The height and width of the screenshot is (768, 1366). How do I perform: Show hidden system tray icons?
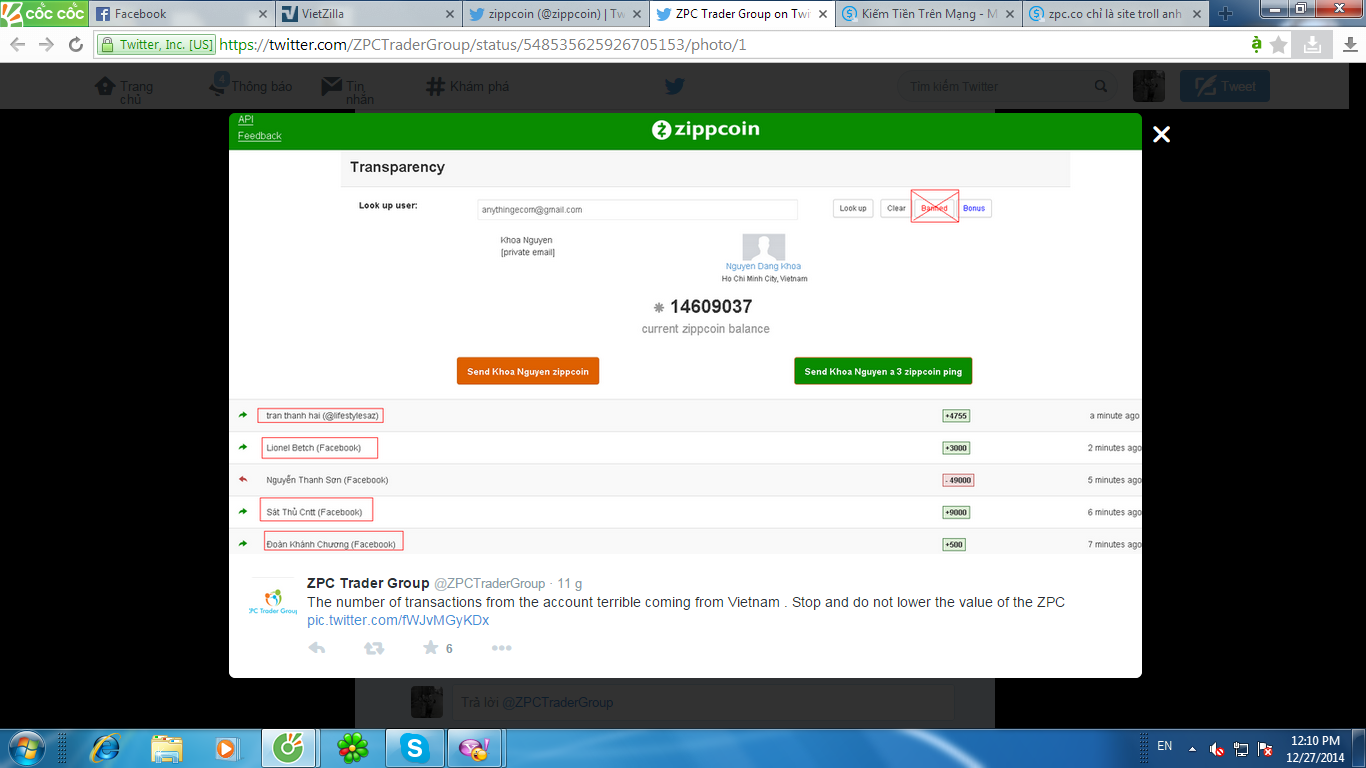coord(1191,748)
